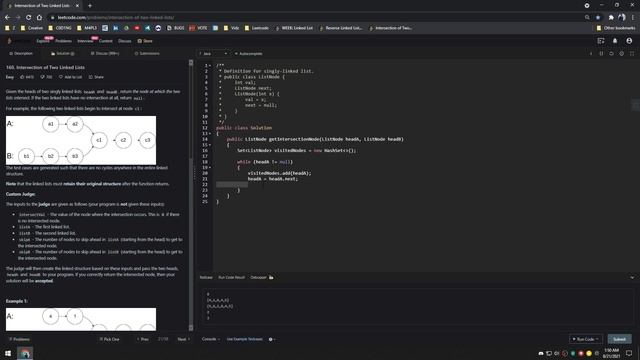Screen dimensions: 640x360
Task: Like the problem with thumbs up
Action: [x=27, y=77]
